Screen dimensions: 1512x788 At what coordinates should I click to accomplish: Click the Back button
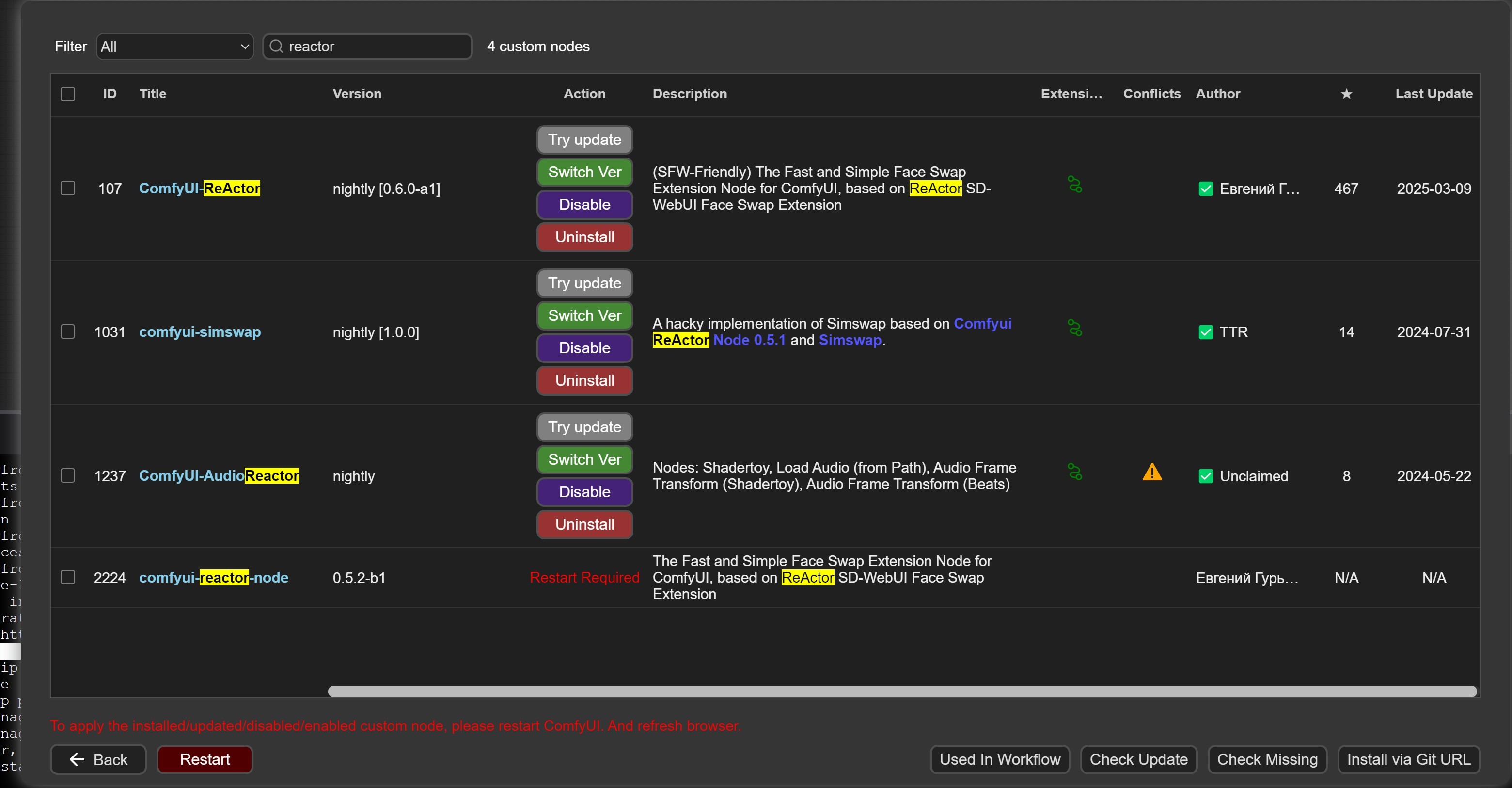pos(98,759)
